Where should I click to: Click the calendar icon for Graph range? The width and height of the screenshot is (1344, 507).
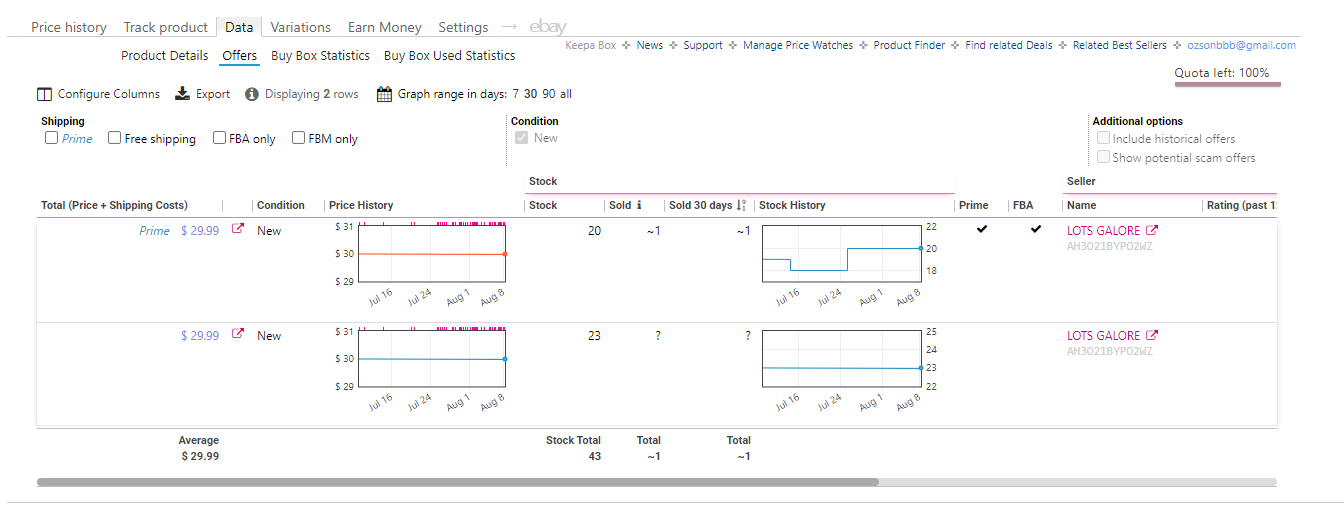[x=384, y=94]
